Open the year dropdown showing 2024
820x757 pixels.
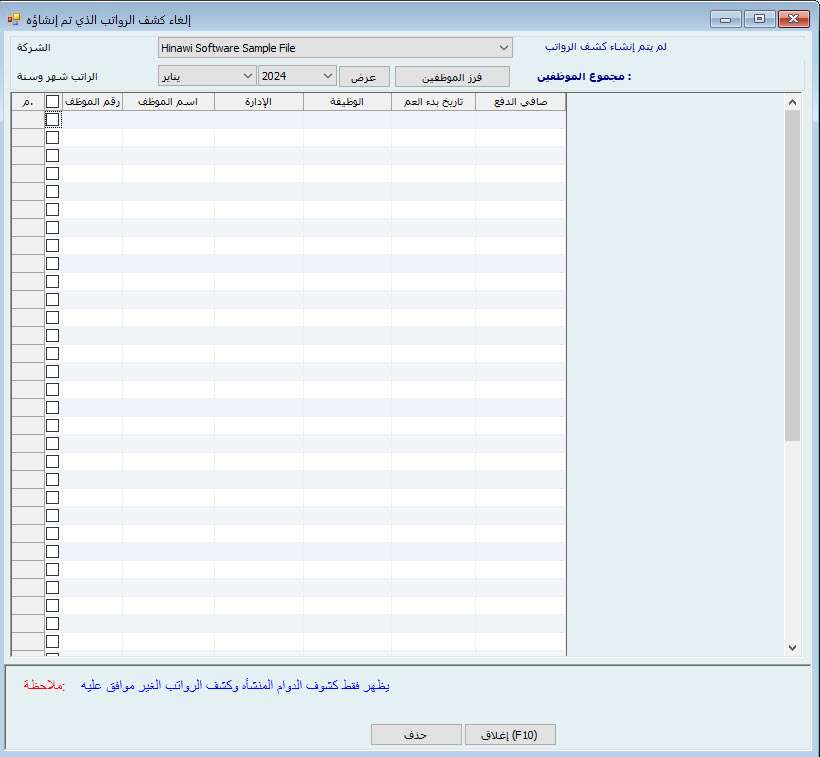coord(297,76)
